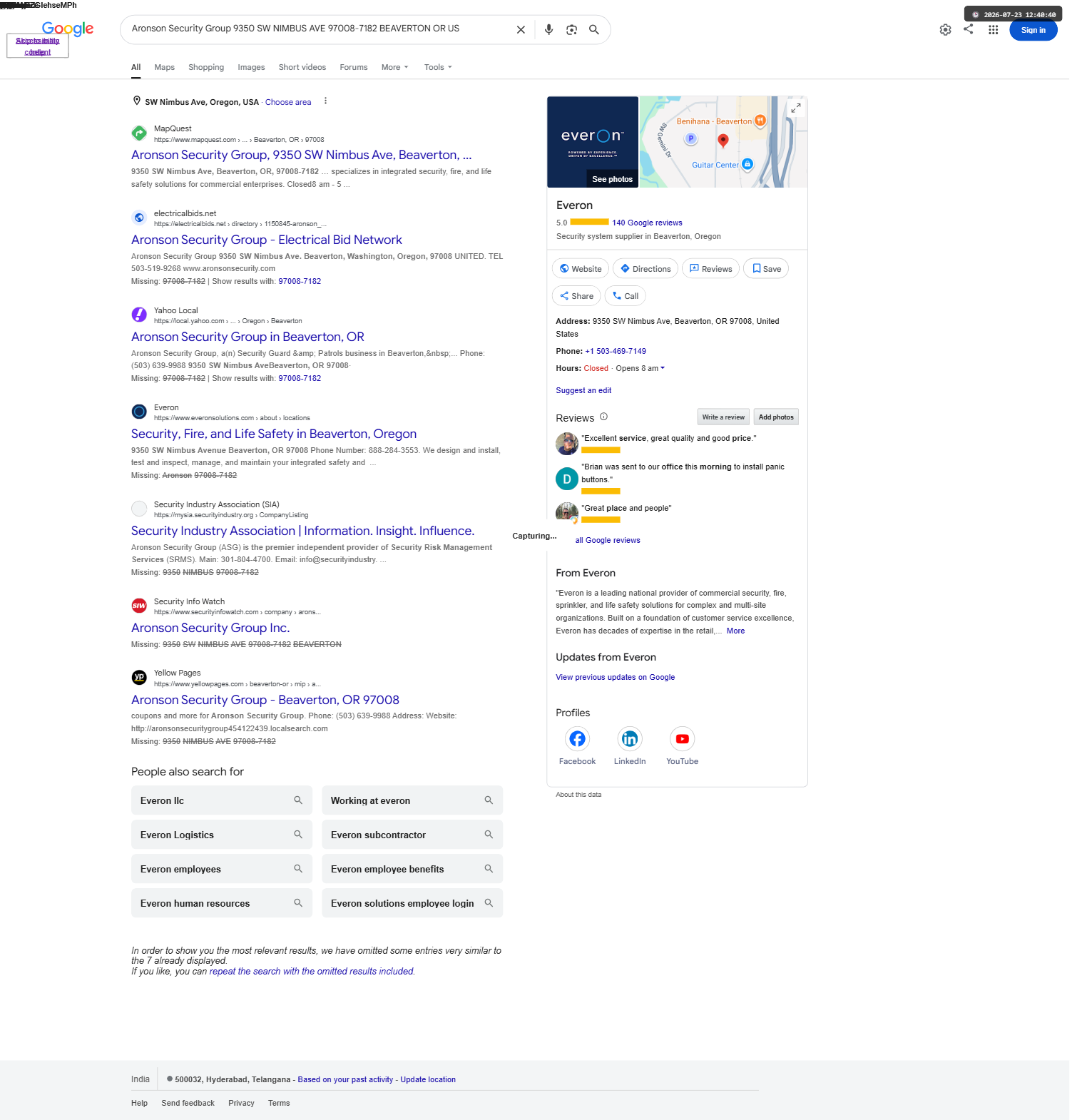Click the Choose area link
1082x1120 pixels.
(288, 102)
